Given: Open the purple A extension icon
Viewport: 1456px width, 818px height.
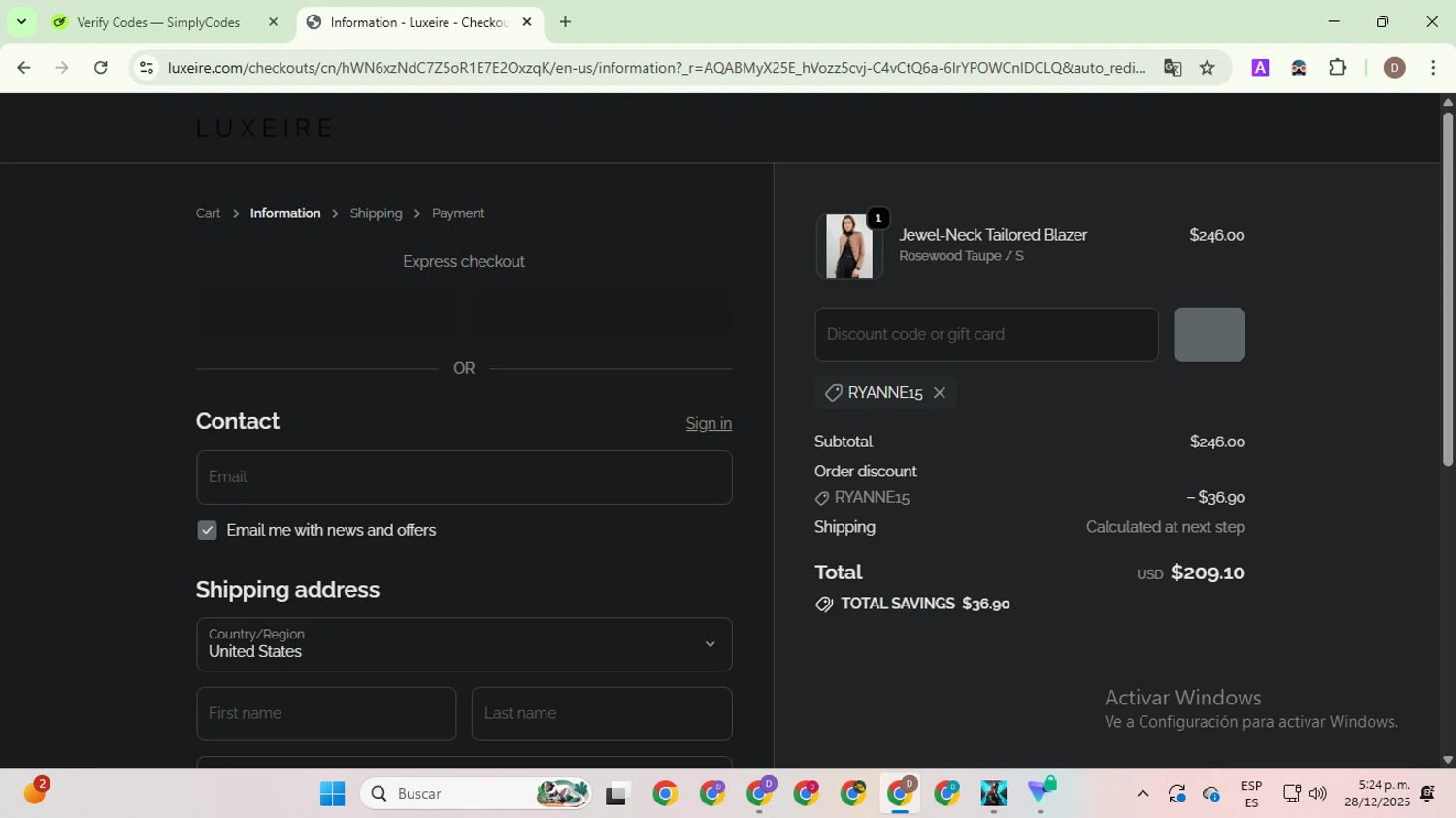Looking at the screenshot, I should tap(1260, 68).
